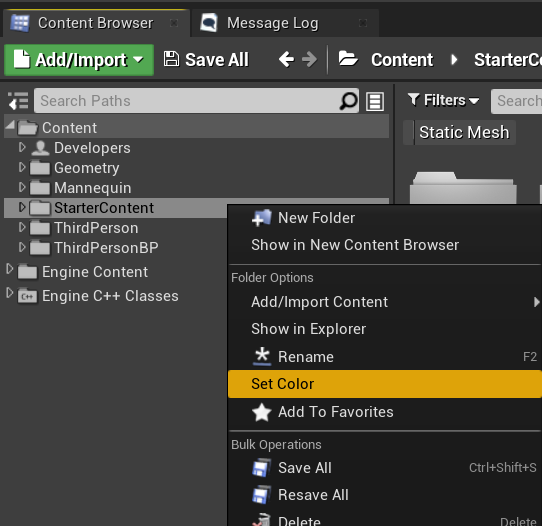Image resolution: width=542 pixels, height=526 pixels.
Task: Select the Geometry tree item
Action: coord(196,168)
